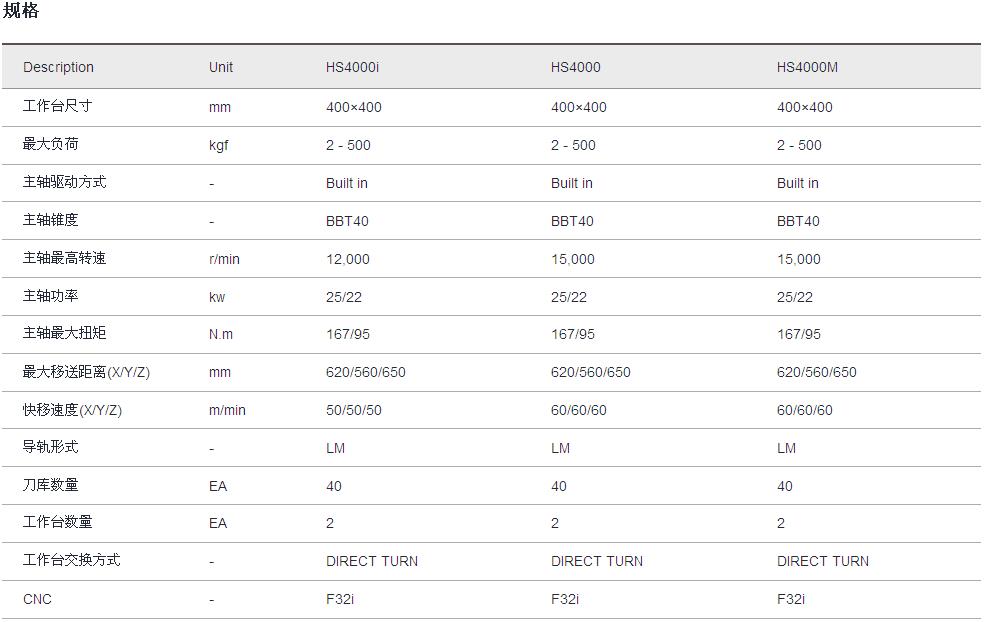Click the 50/50/50 rapid speed value

click(x=355, y=410)
